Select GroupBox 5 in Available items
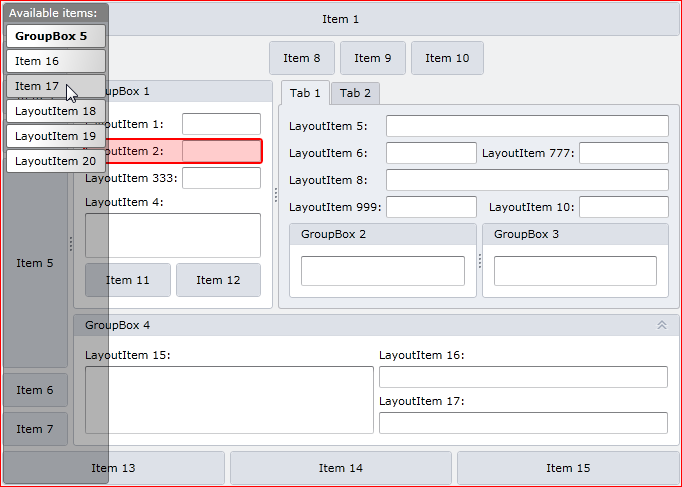The height and width of the screenshot is (487, 682). point(56,36)
